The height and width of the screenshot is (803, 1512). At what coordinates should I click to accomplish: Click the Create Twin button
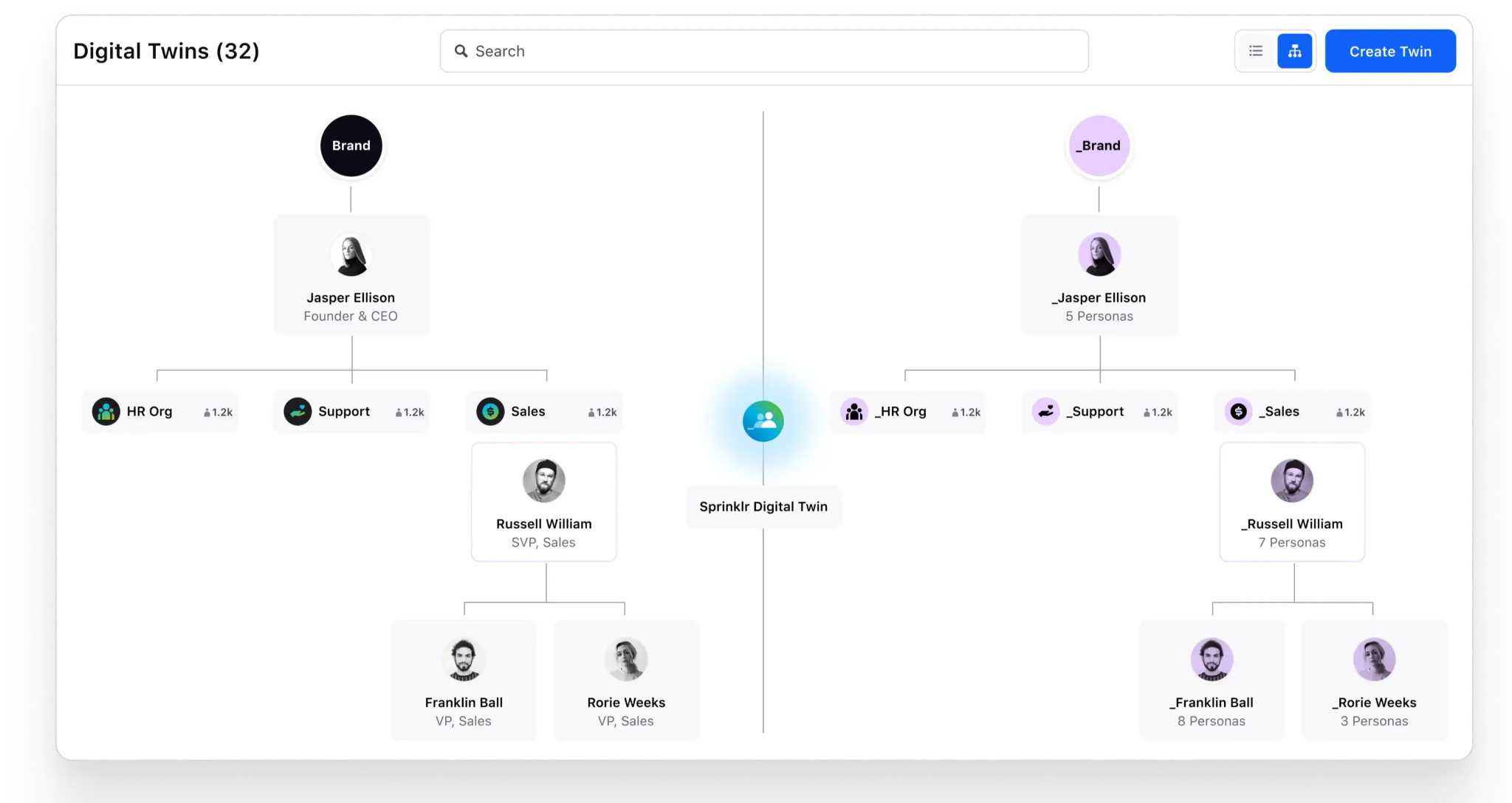(x=1391, y=51)
